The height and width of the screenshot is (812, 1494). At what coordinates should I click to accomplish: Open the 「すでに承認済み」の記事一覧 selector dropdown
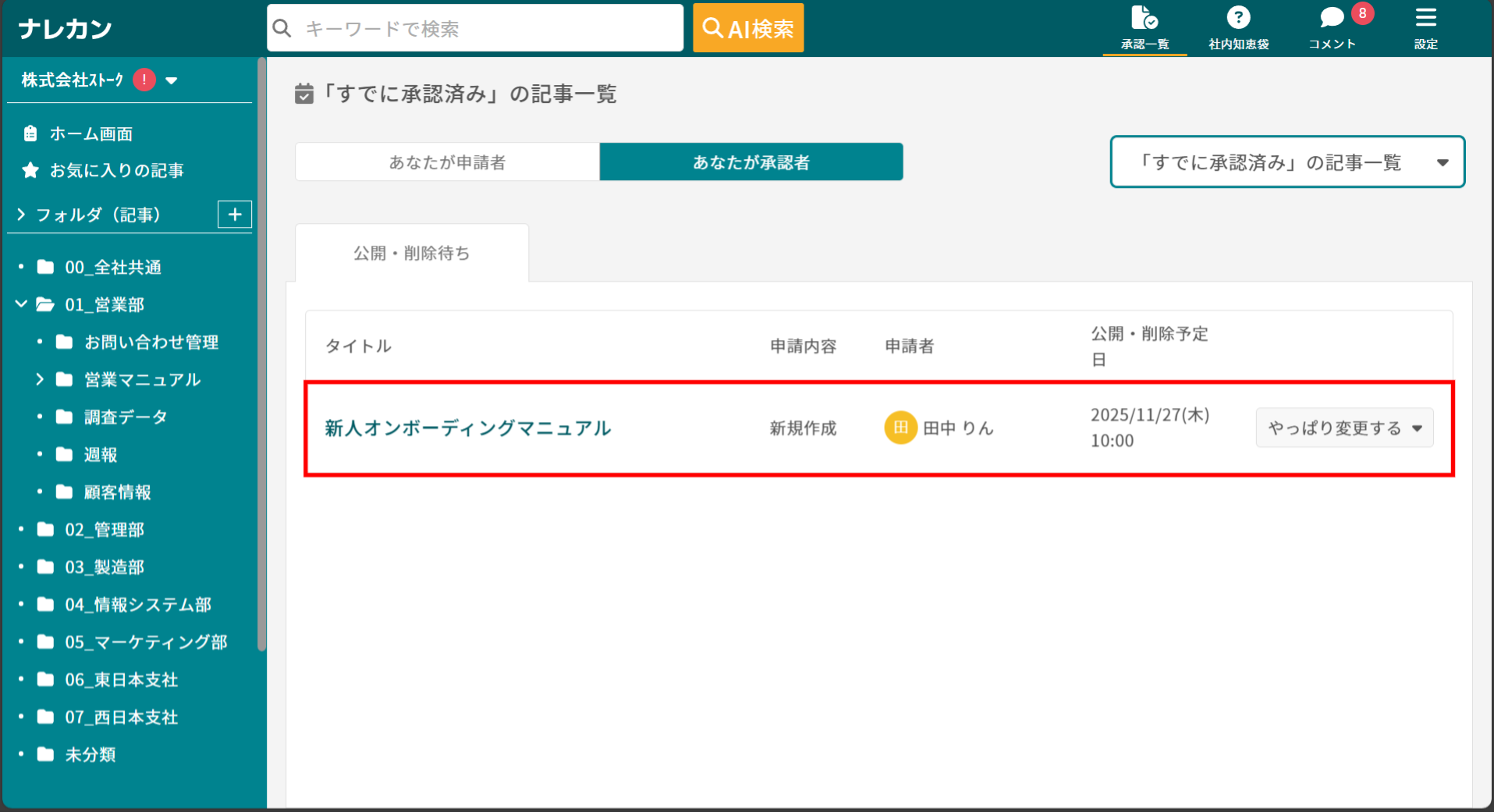coord(1286,161)
